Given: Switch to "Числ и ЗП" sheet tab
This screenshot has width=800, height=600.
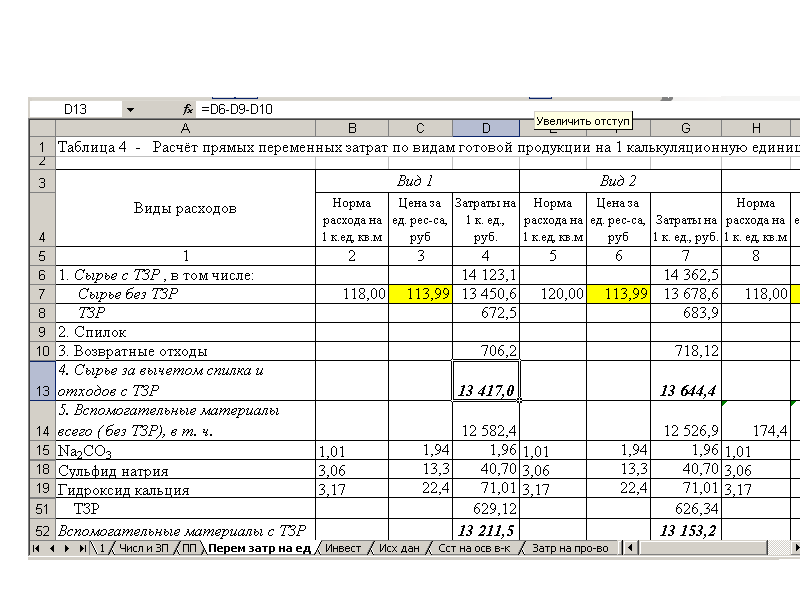Looking at the screenshot, I should point(143,548).
